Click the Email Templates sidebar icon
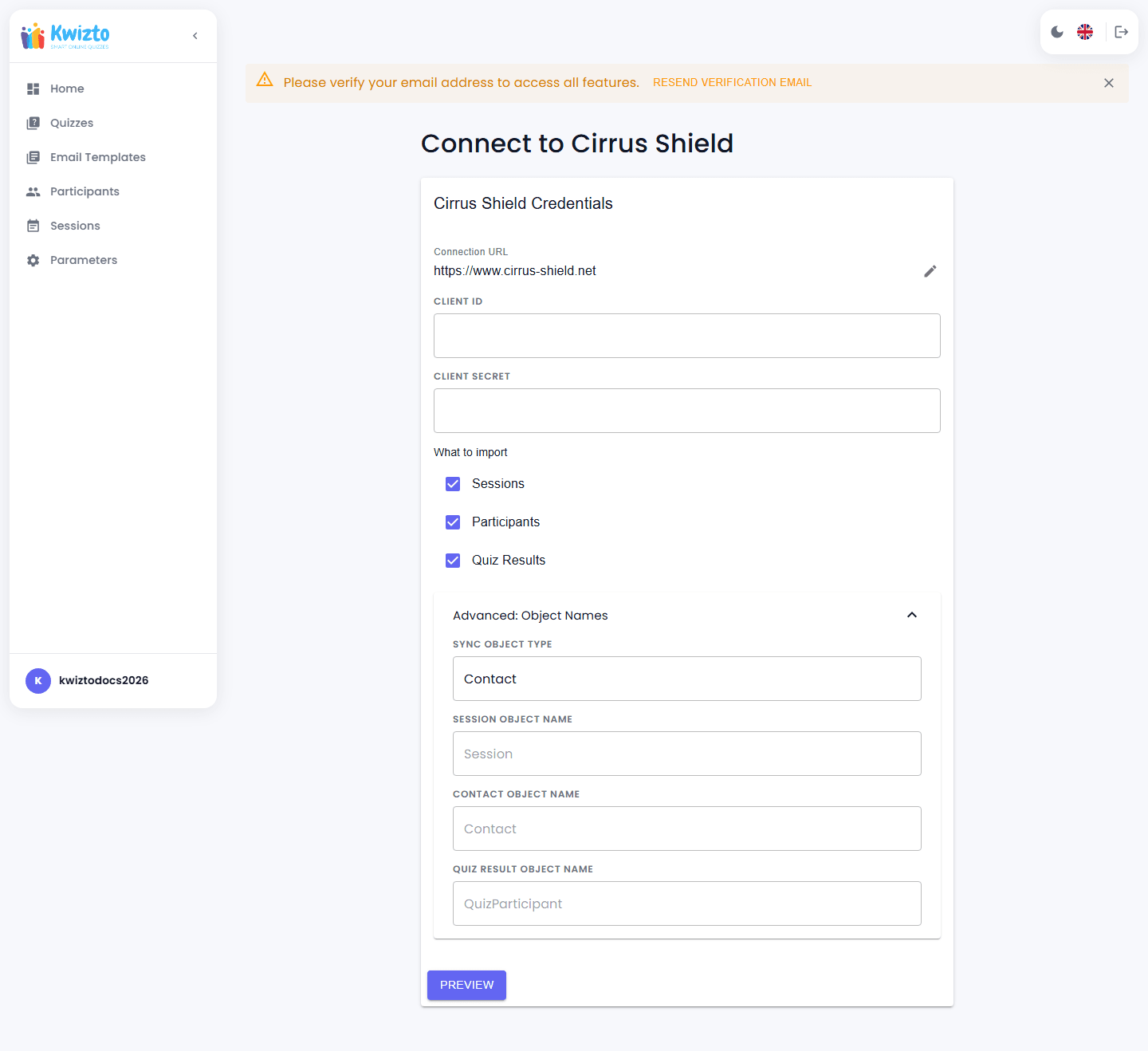Image resolution: width=1148 pixels, height=1051 pixels. [33, 157]
